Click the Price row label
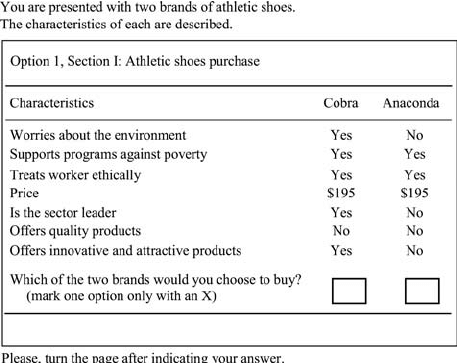Screen dimensions: 457x363 [x=24, y=193]
